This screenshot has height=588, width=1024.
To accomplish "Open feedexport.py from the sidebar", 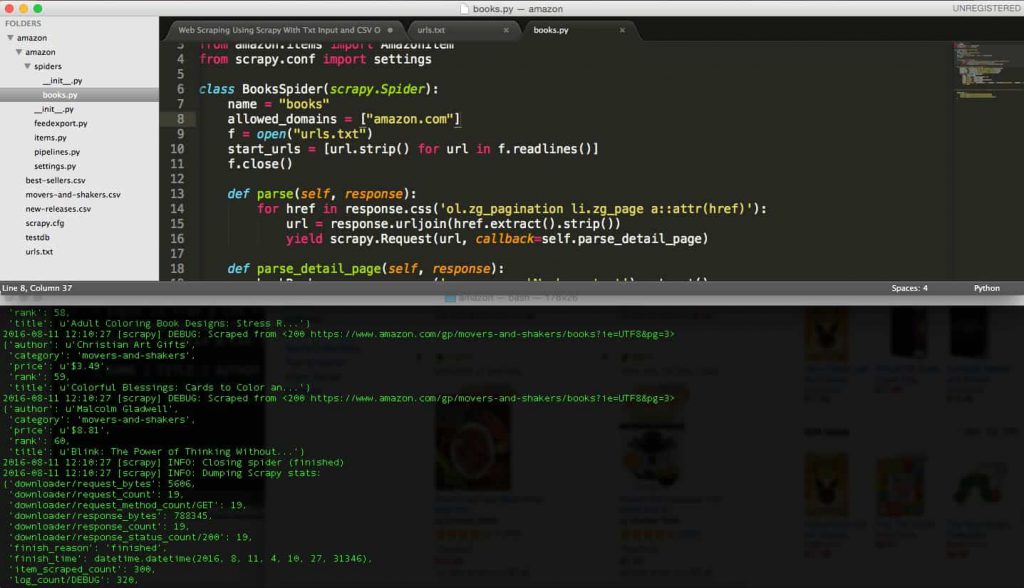I will (x=61, y=123).
